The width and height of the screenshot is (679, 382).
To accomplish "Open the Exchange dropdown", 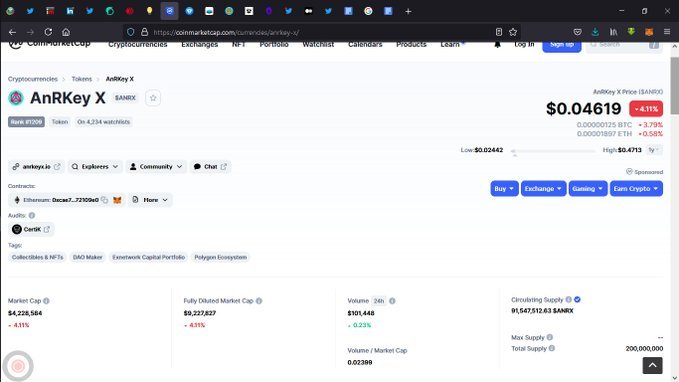I will point(543,188).
